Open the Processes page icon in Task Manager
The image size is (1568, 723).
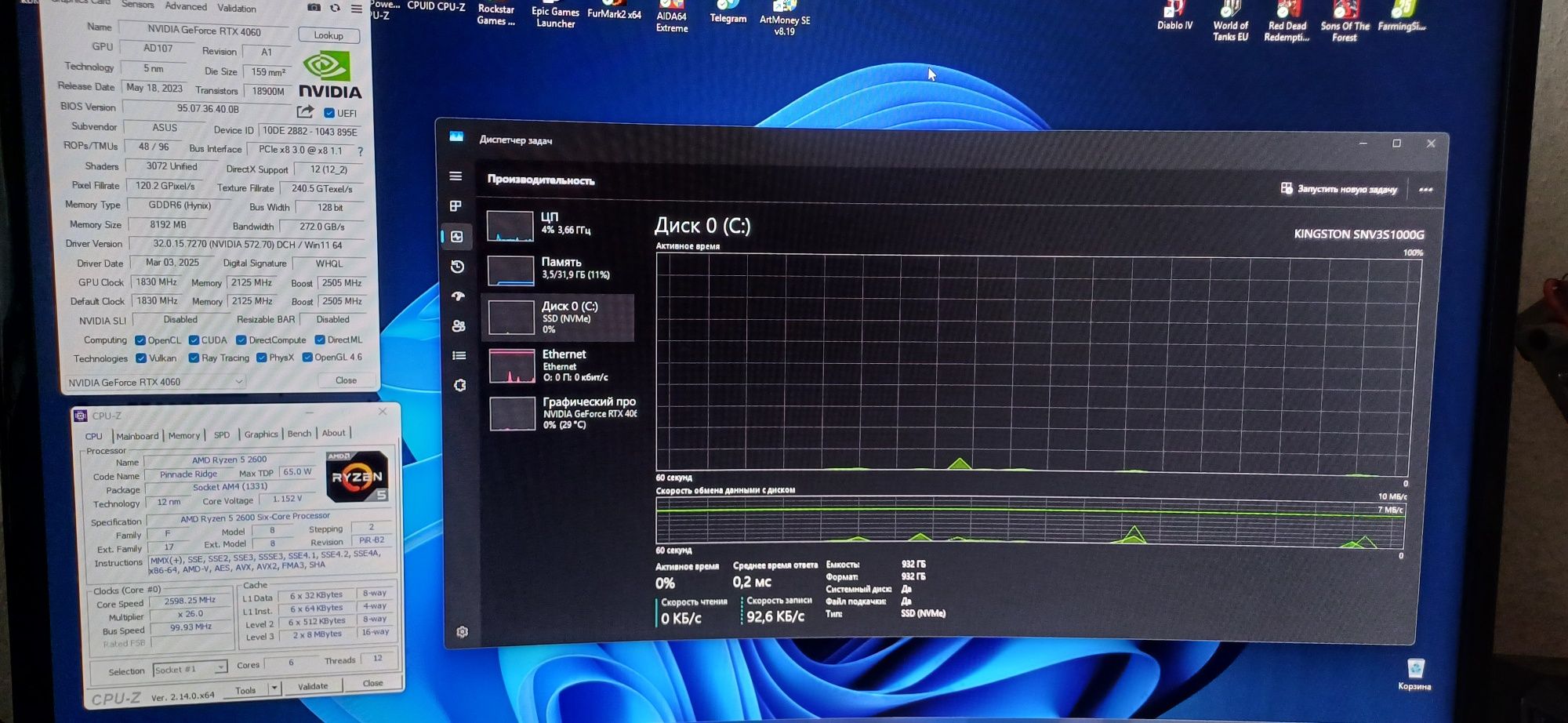point(456,206)
